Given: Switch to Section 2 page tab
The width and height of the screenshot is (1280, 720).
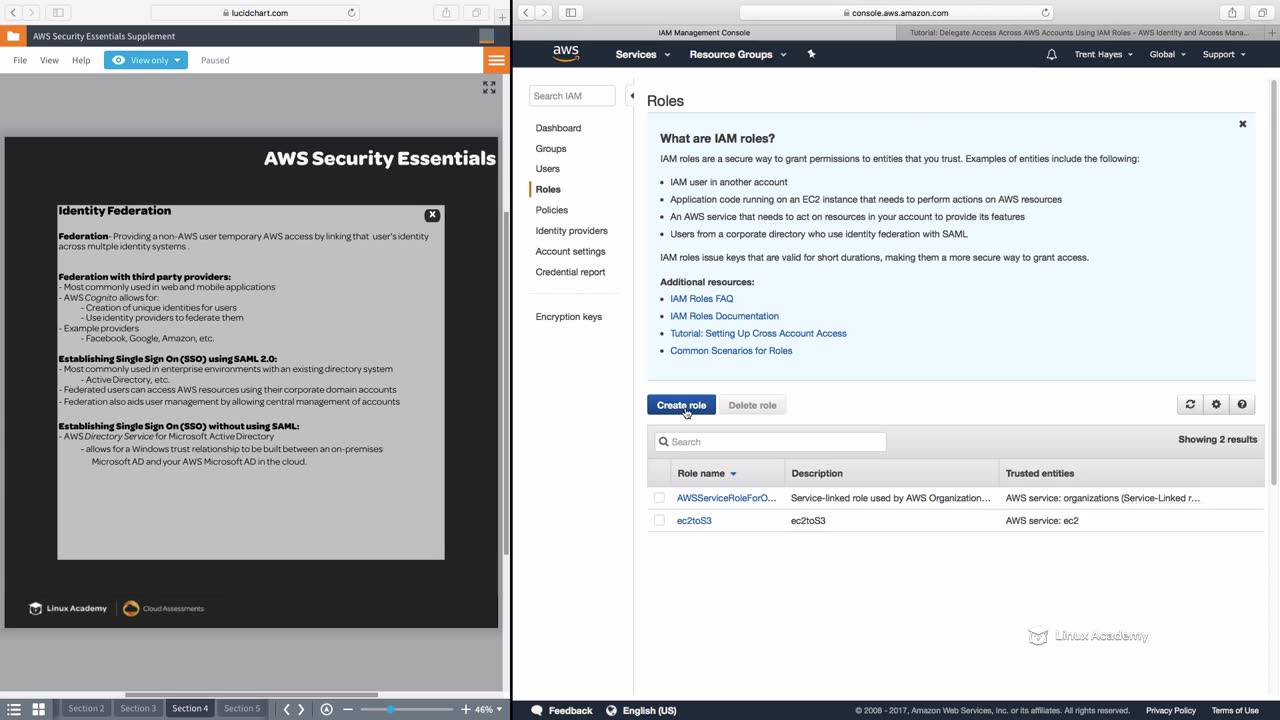Looking at the screenshot, I should click(86, 709).
